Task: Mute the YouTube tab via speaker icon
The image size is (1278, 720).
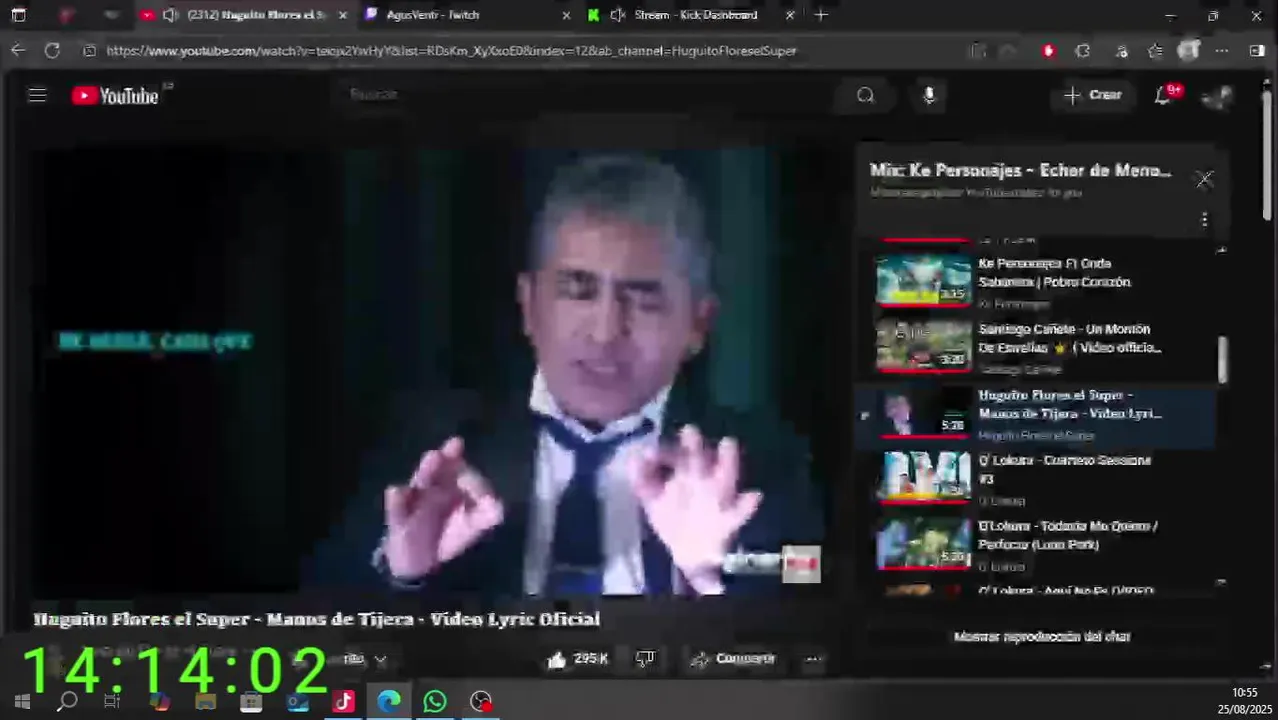Action: (x=170, y=15)
